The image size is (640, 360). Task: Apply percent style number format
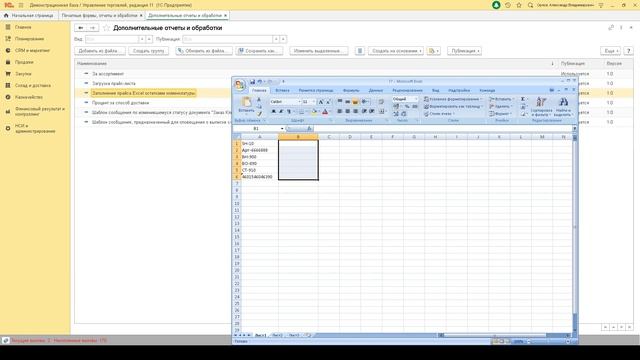click(x=407, y=107)
